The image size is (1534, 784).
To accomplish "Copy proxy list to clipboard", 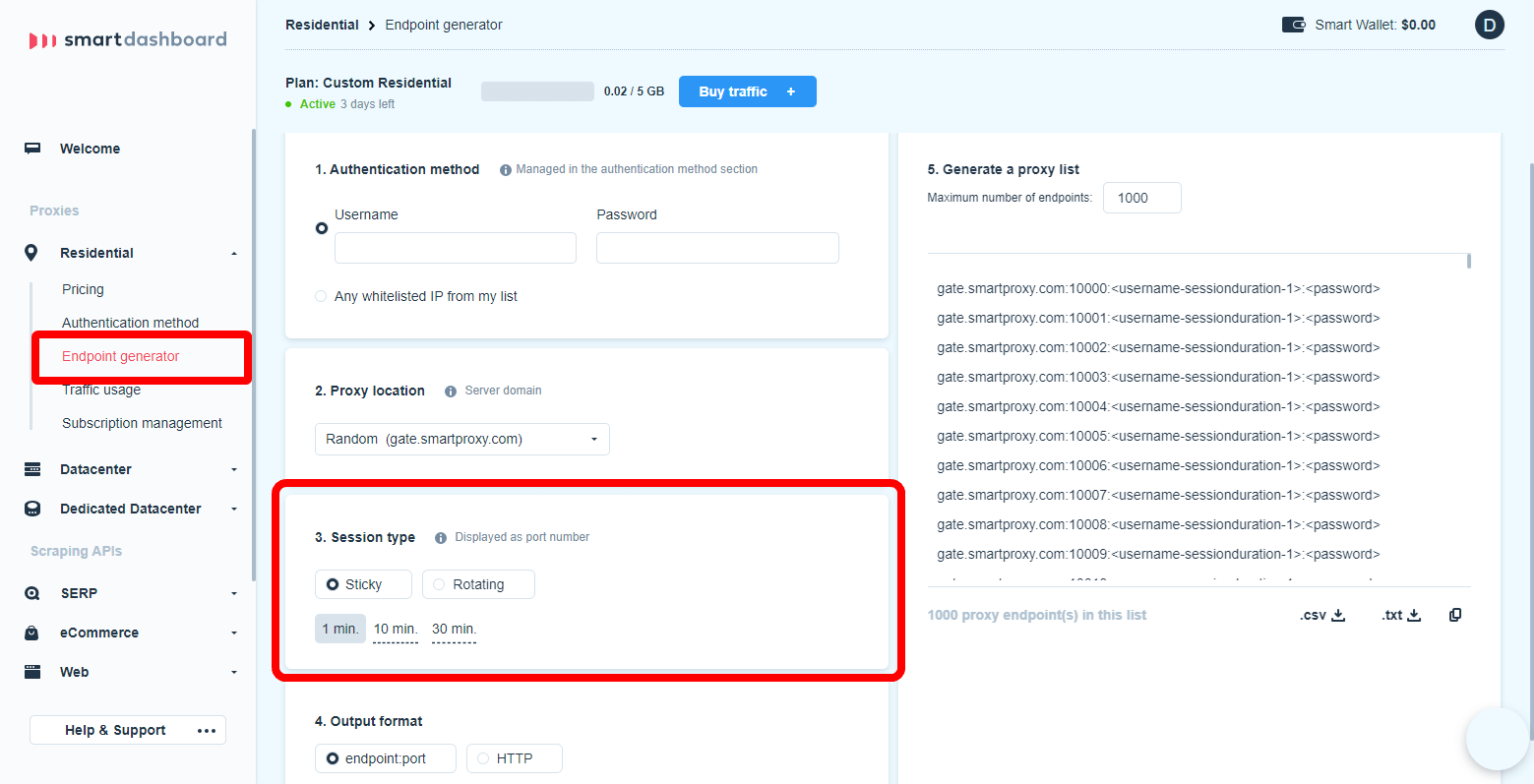I will click(1455, 615).
